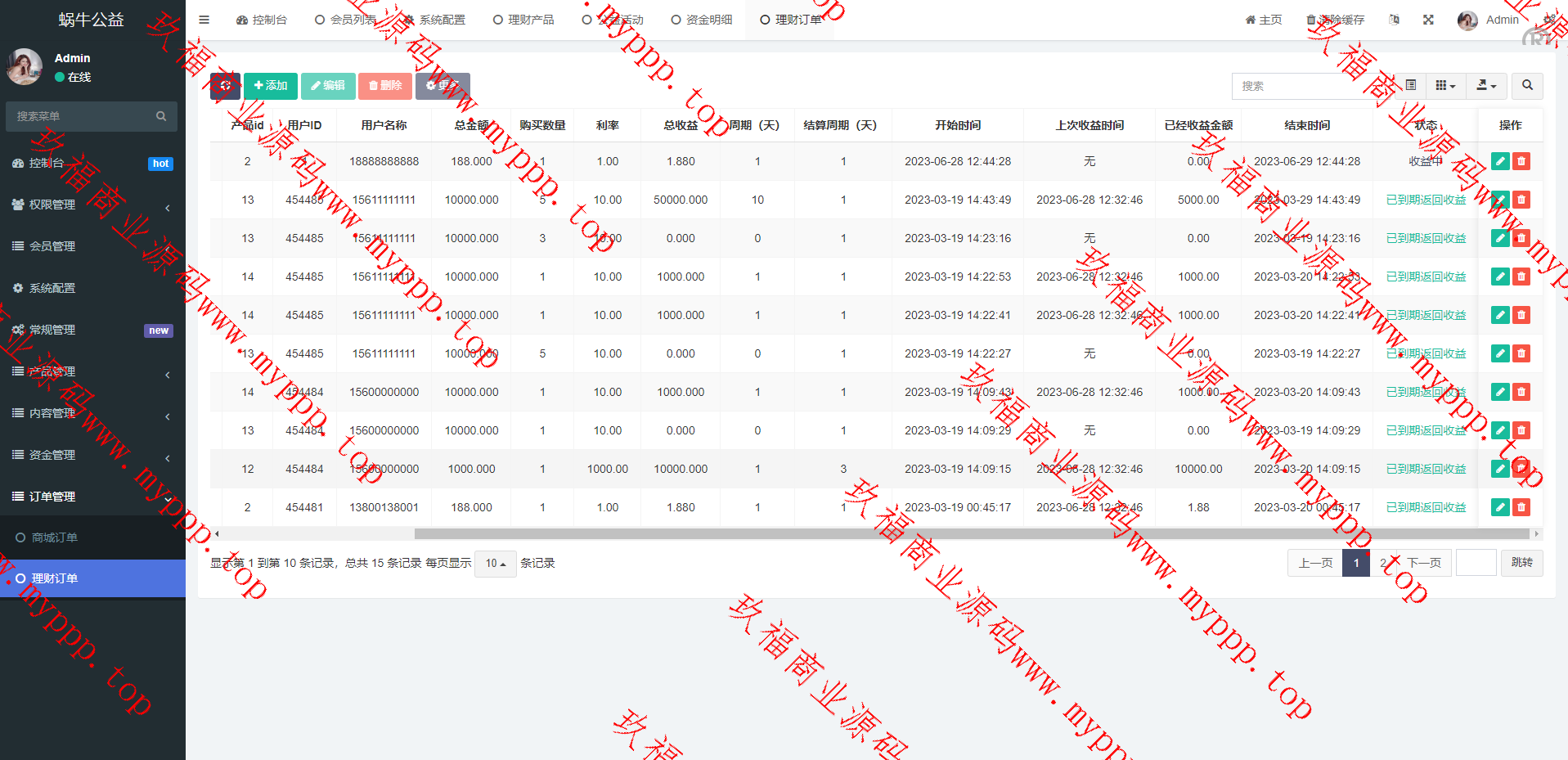This screenshot has width=1568, height=760.
Task: Expand the 资金管理 sidebar menu
Action: click(92, 455)
